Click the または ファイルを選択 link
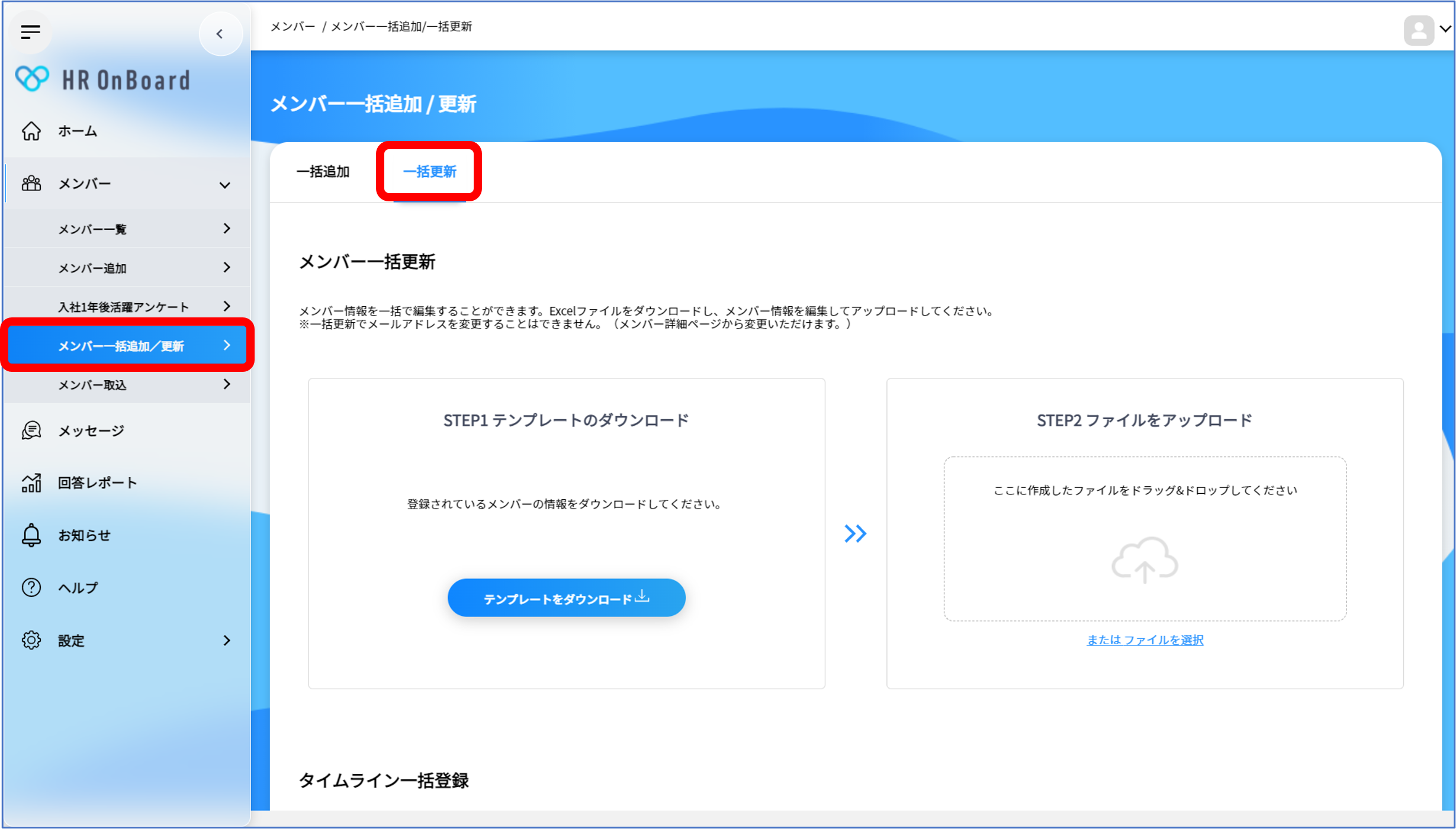The height and width of the screenshot is (829, 1456). (x=1145, y=640)
